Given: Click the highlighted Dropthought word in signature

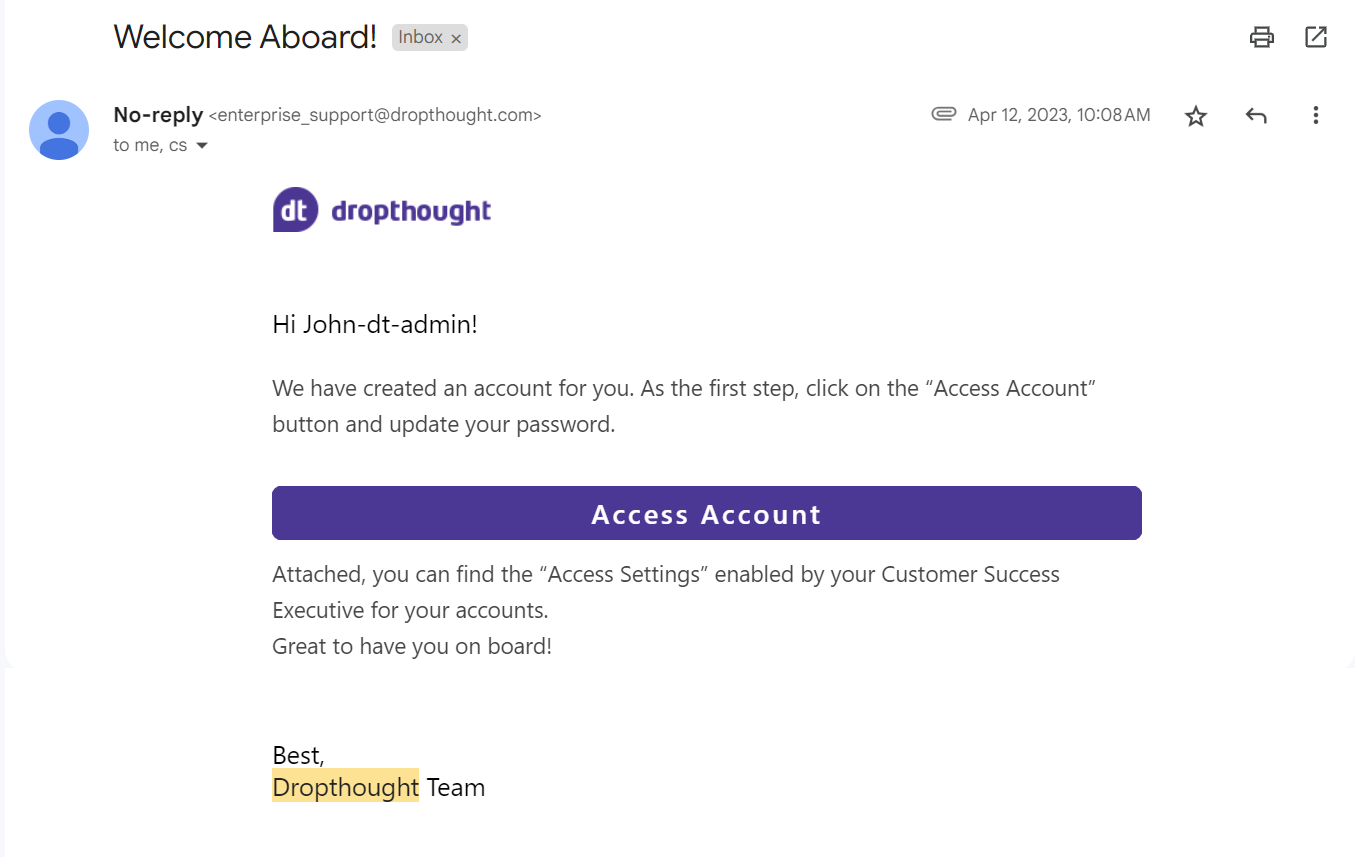Looking at the screenshot, I should pos(345,787).
